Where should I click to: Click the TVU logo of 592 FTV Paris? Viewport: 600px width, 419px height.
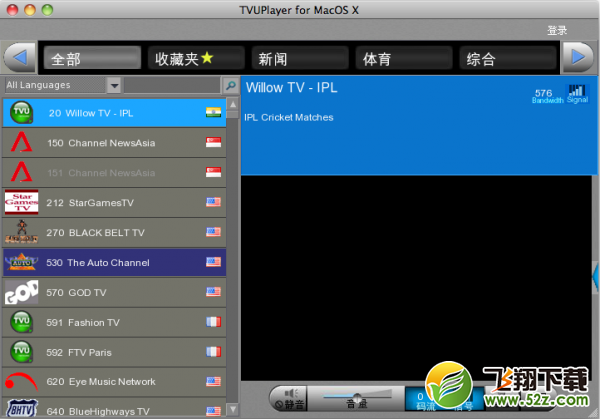click(21, 352)
